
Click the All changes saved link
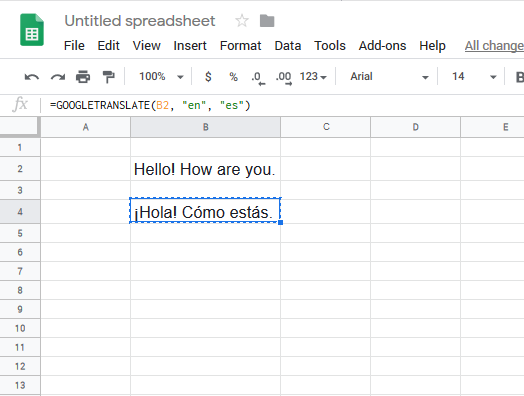pos(494,46)
